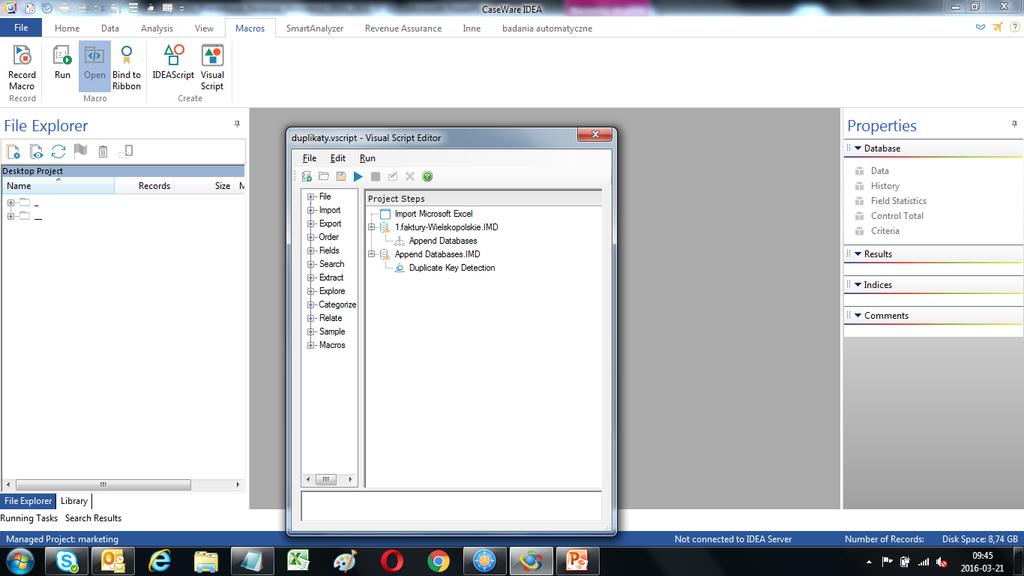Screen dimensions: 1024x576
Task: Open the SmartAnalyzer ribbon tab
Action: tap(315, 28)
